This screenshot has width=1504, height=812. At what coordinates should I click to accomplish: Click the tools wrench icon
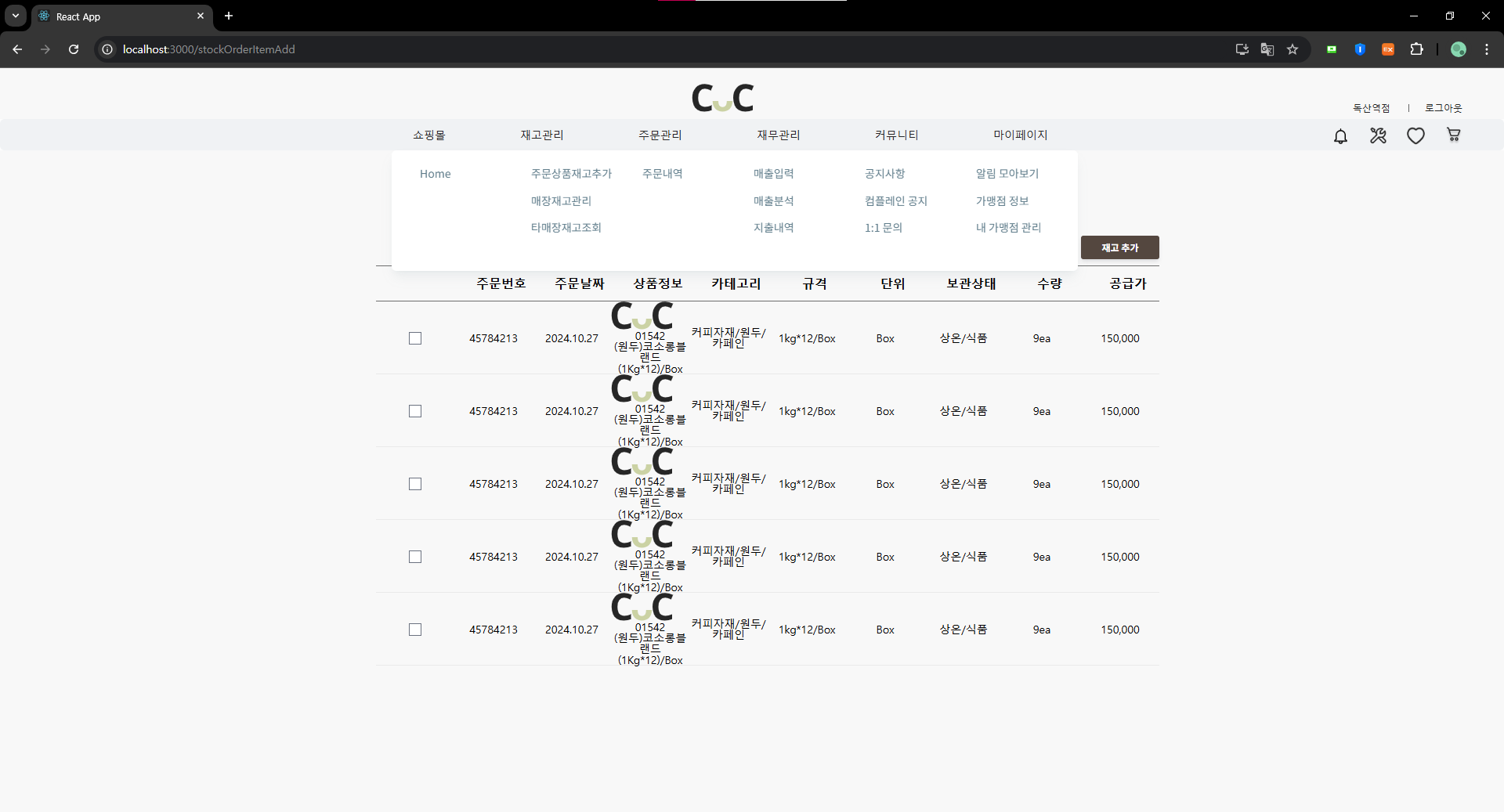[x=1378, y=136]
